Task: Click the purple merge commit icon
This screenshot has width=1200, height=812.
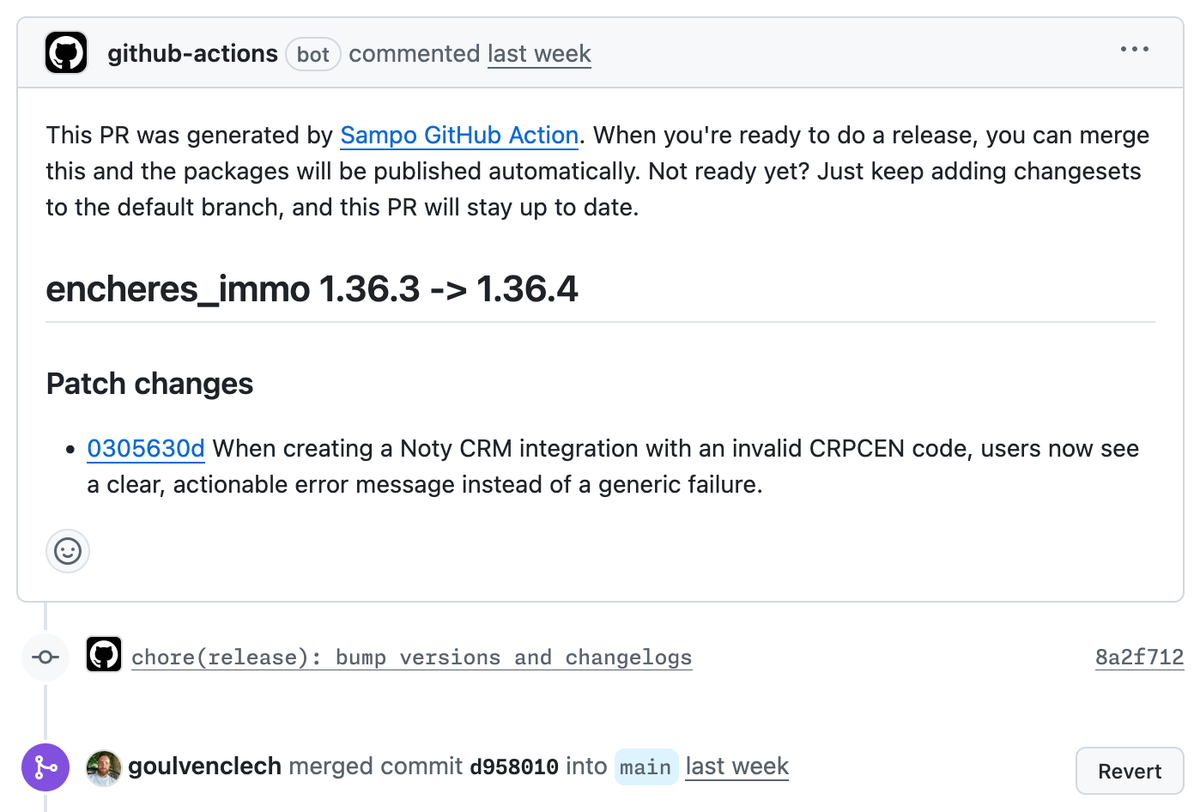Action: tap(45, 766)
